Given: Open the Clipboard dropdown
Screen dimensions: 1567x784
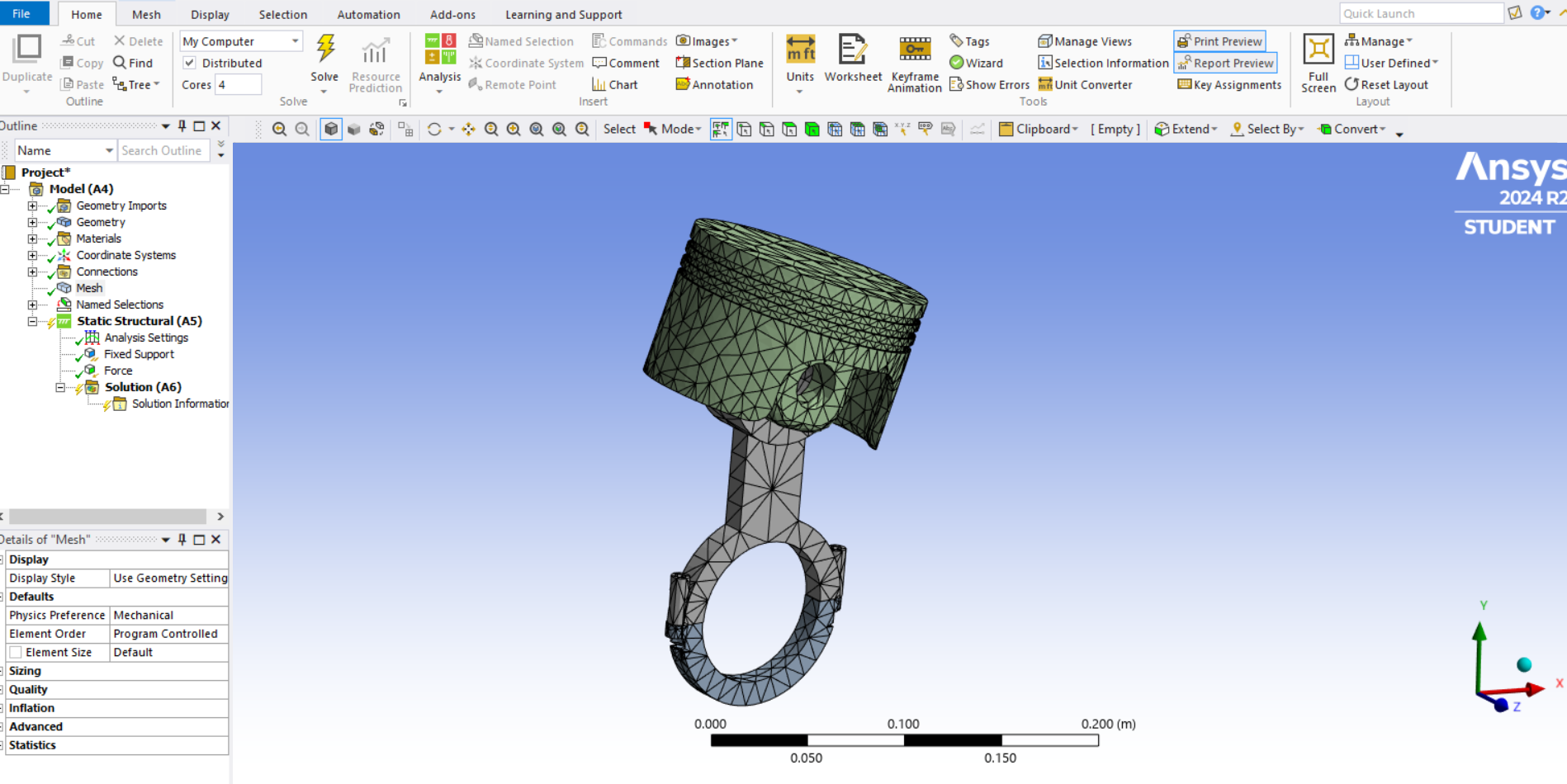Looking at the screenshot, I should pyautogui.click(x=1039, y=130).
